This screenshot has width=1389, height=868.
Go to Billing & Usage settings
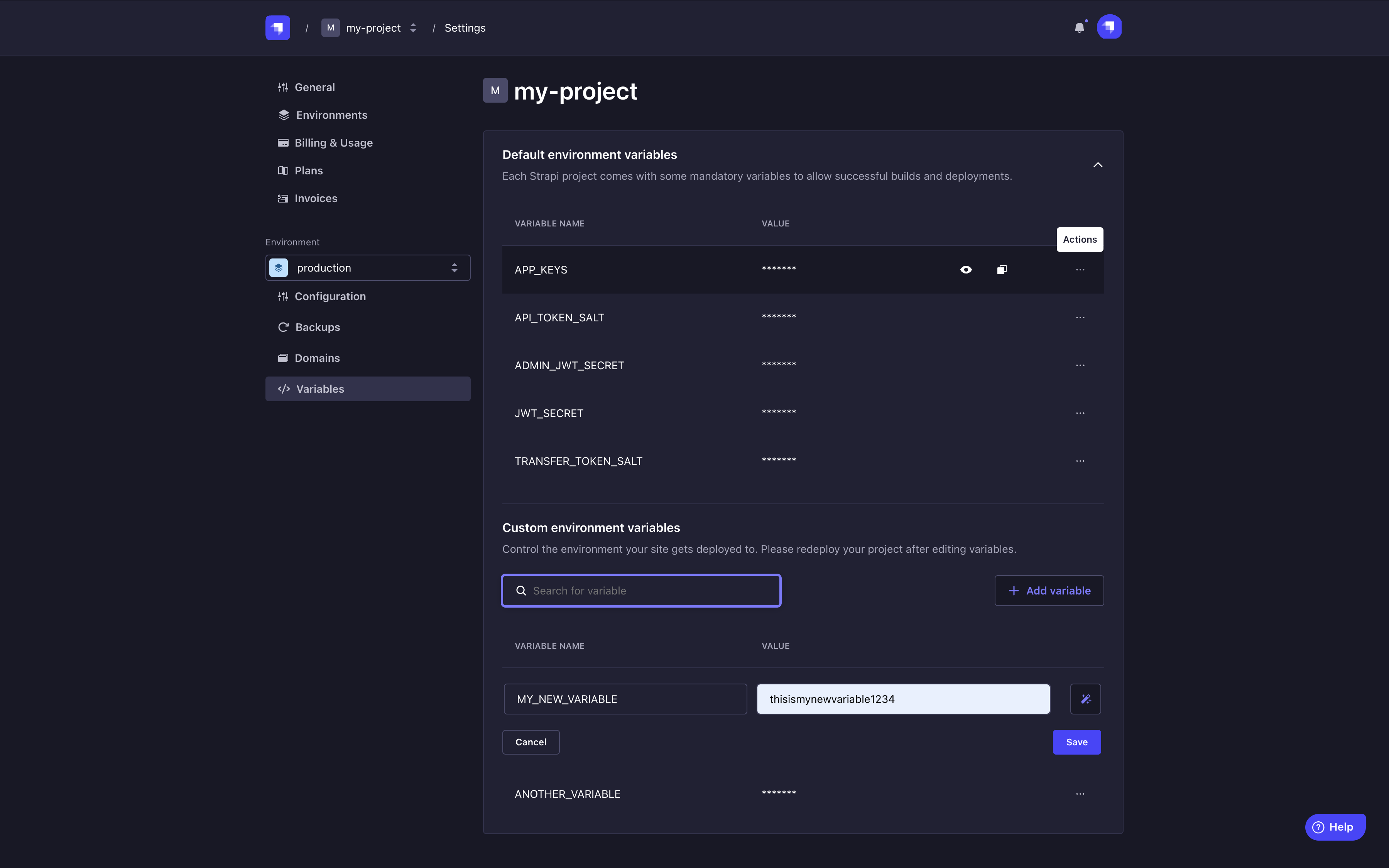(x=333, y=142)
